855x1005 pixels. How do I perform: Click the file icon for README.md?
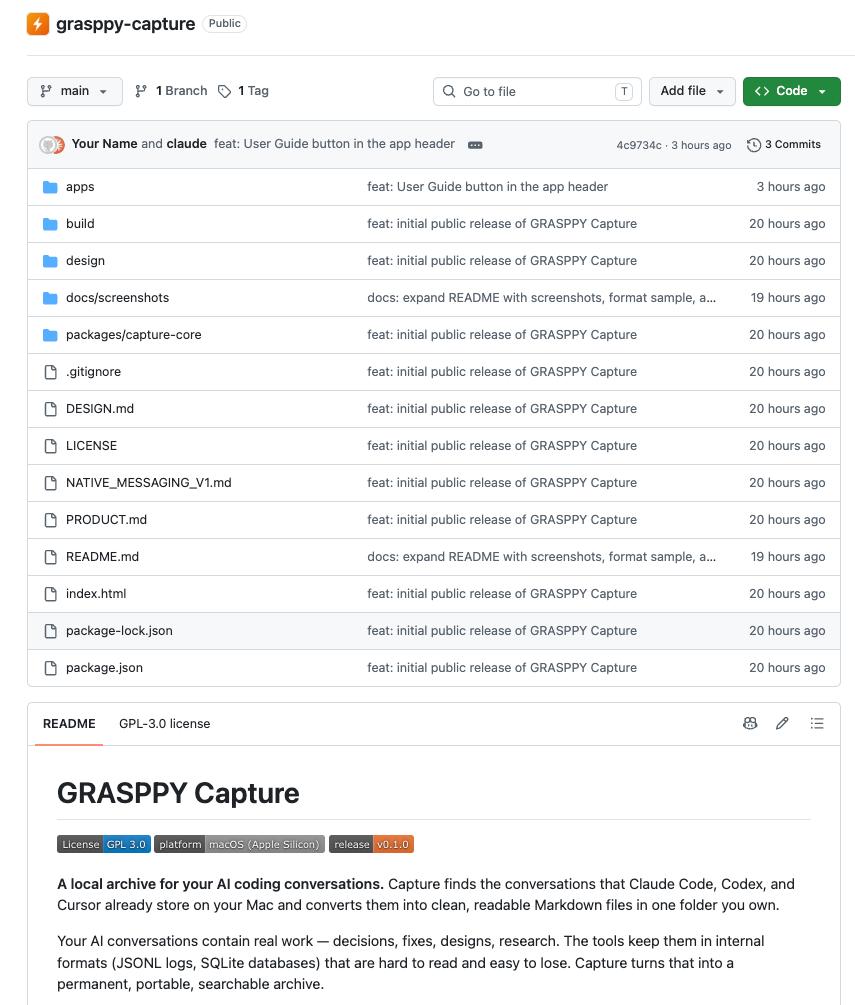pyautogui.click(x=50, y=557)
